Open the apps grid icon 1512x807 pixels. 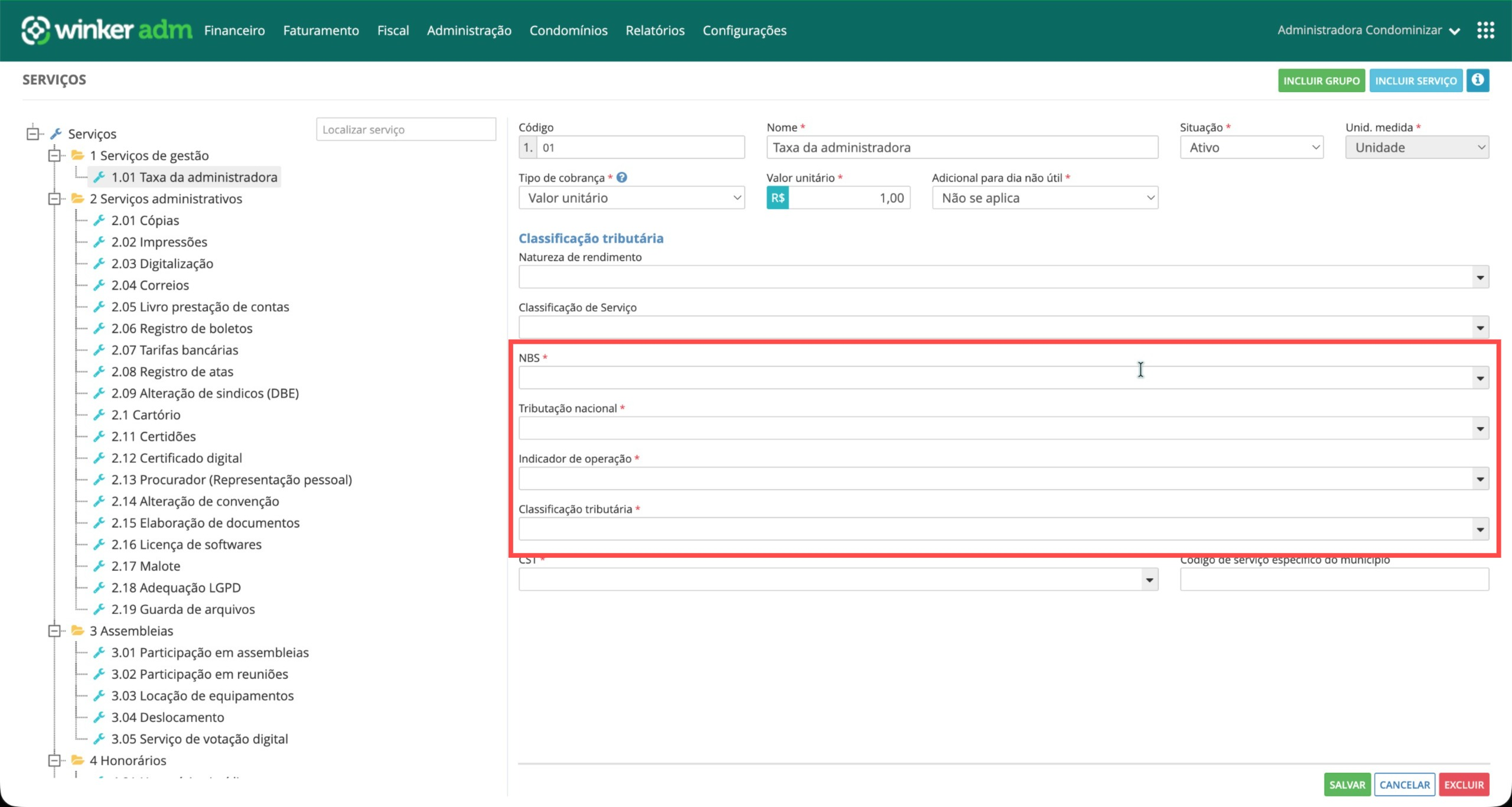point(1485,30)
